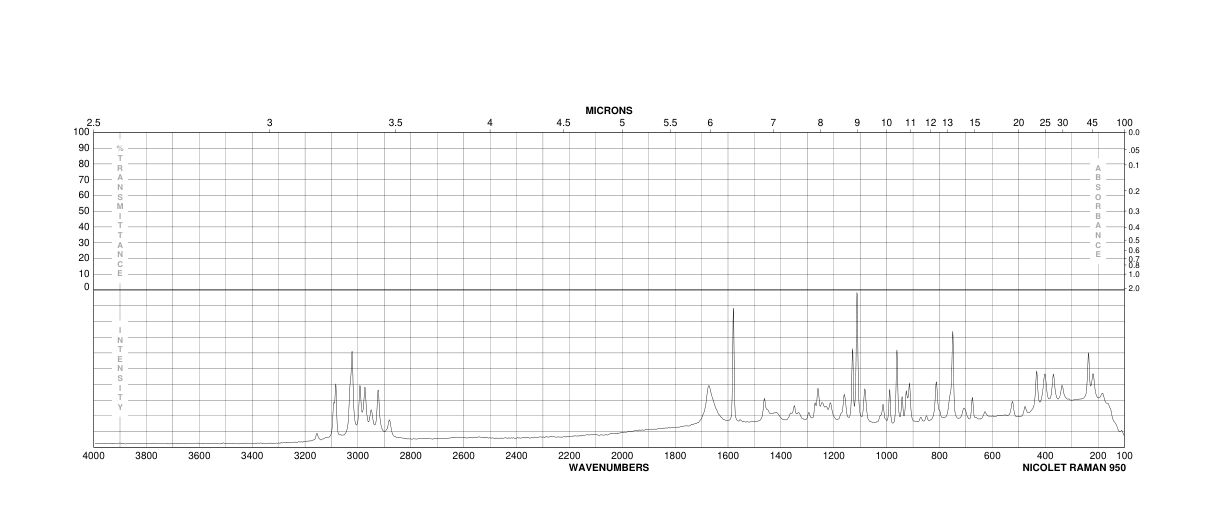Image resolution: width=1224 pixels, height=528 pixels.
Task: Select the 600 wavenumber tick label
Action: [x=992, y=456]
